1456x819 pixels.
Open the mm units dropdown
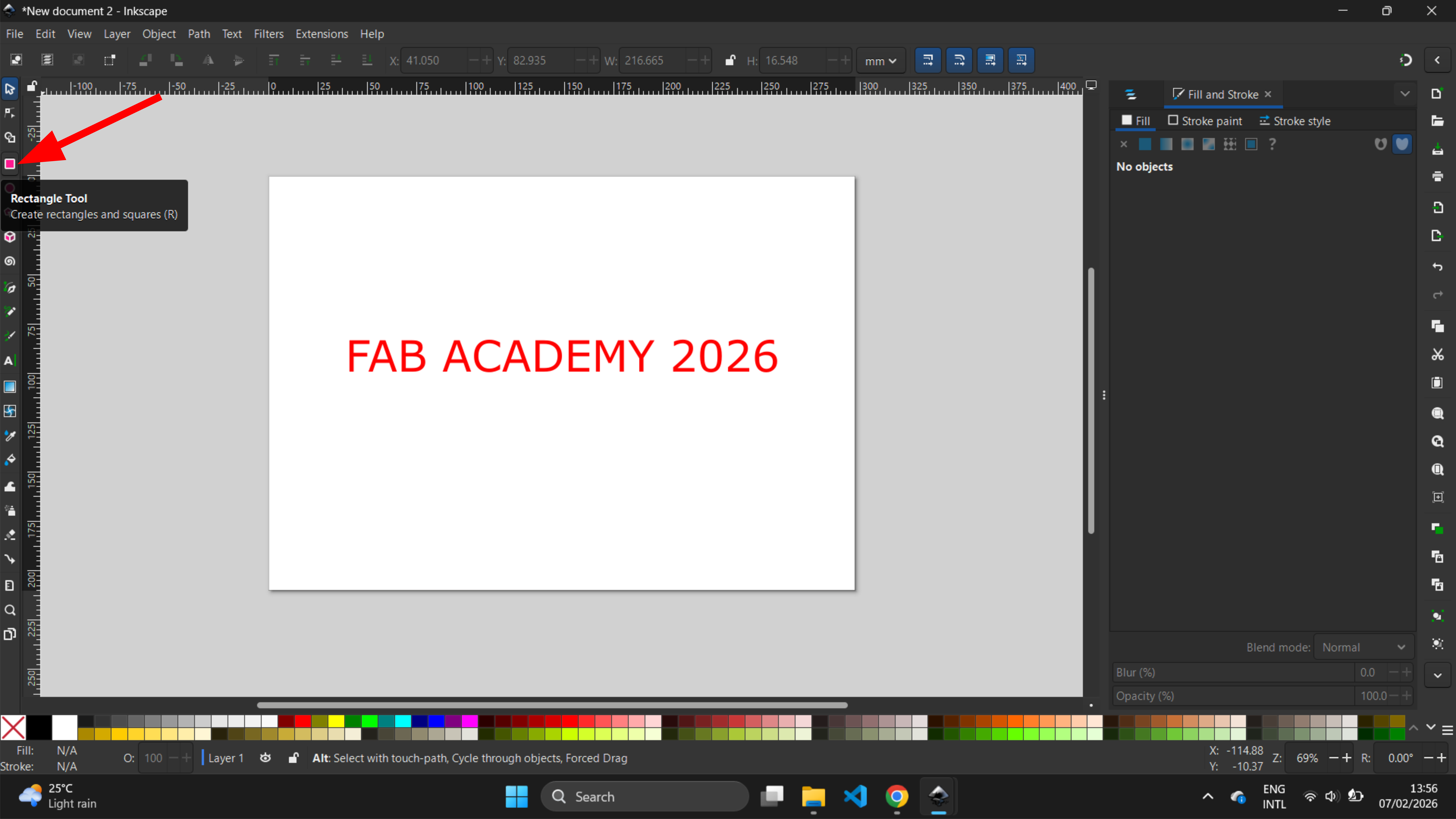coord(880,60)
